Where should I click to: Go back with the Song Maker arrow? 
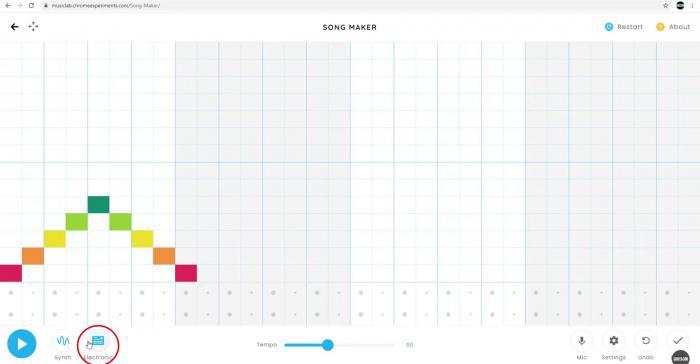(x=15, y=27)
